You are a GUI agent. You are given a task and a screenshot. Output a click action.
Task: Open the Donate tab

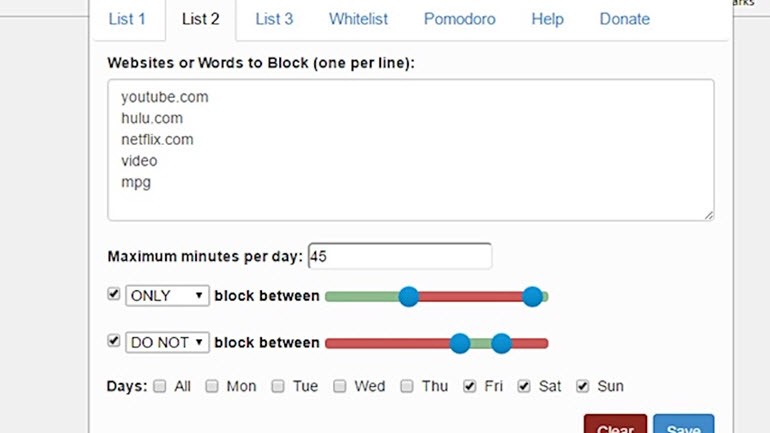624,19
